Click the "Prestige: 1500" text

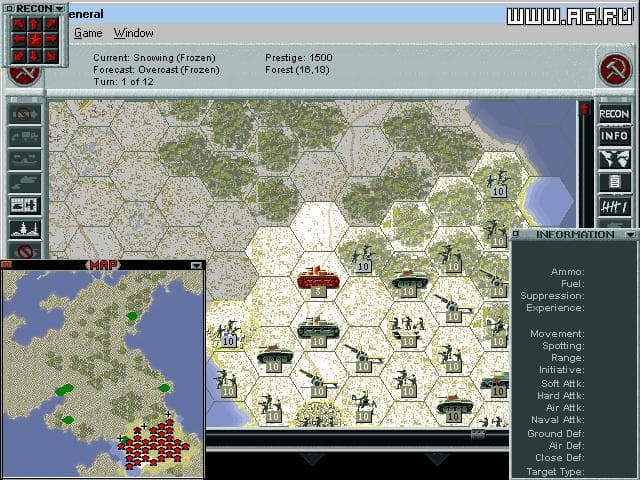299,58
